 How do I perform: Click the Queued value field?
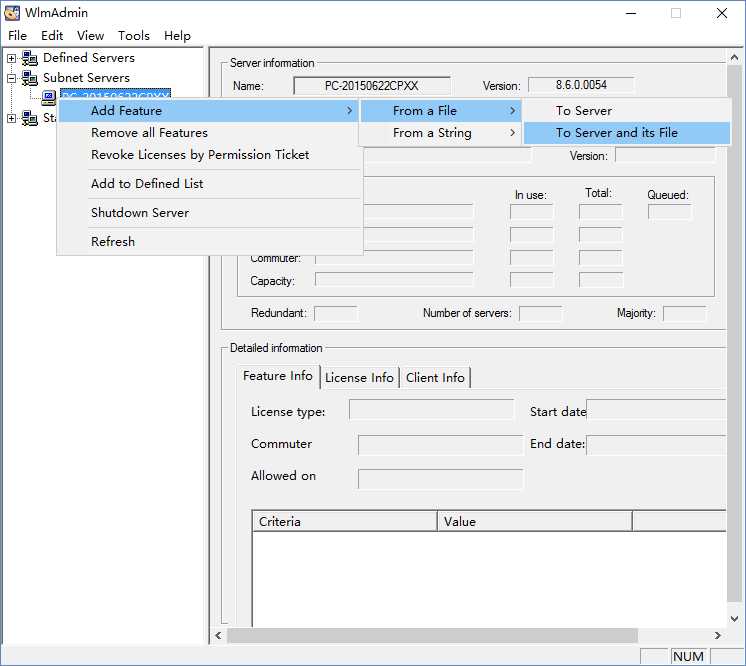pos(669,212)
